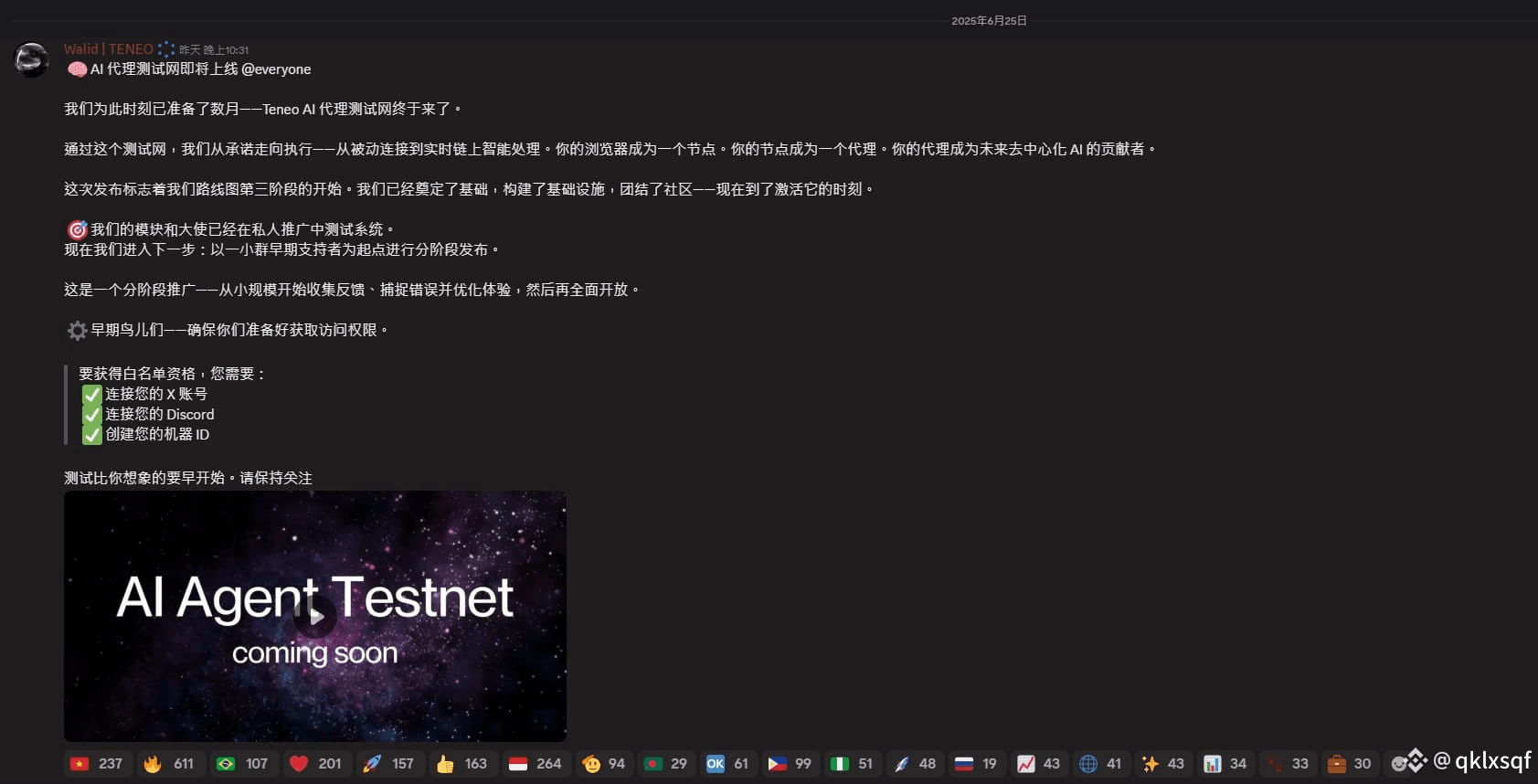Add the feather quill reaction with 48
This screenshot has height=784, width=1538.
tap(916, 764)
